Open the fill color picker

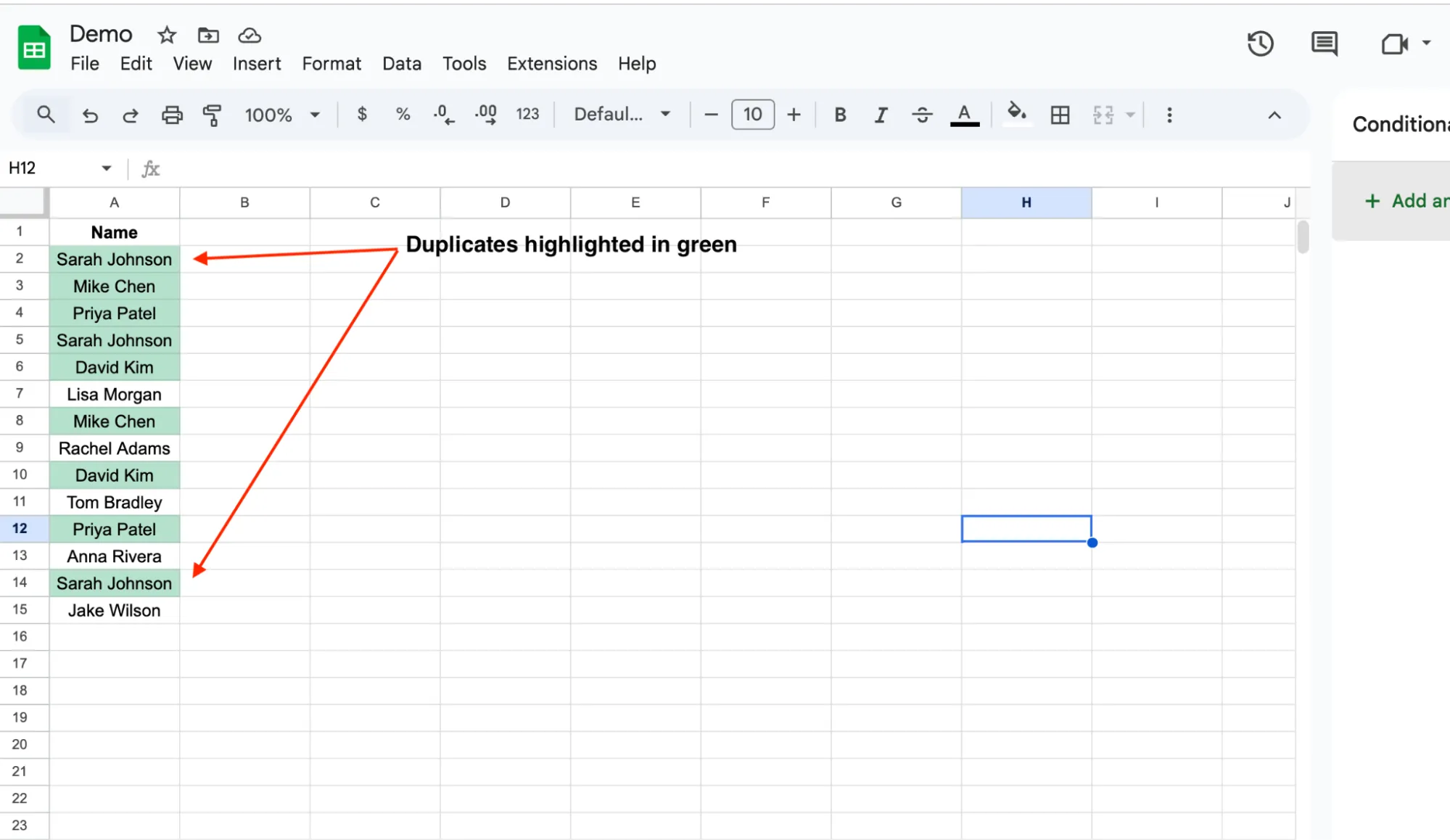point(1017,114)
